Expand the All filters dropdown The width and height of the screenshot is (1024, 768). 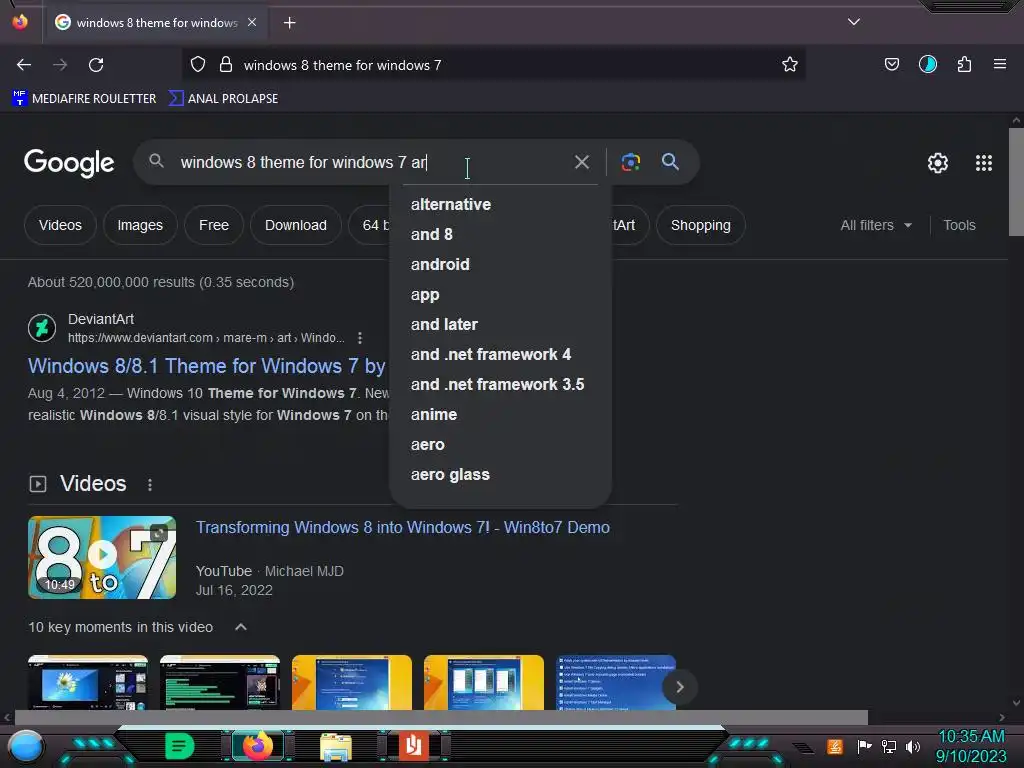pos(876,225)
